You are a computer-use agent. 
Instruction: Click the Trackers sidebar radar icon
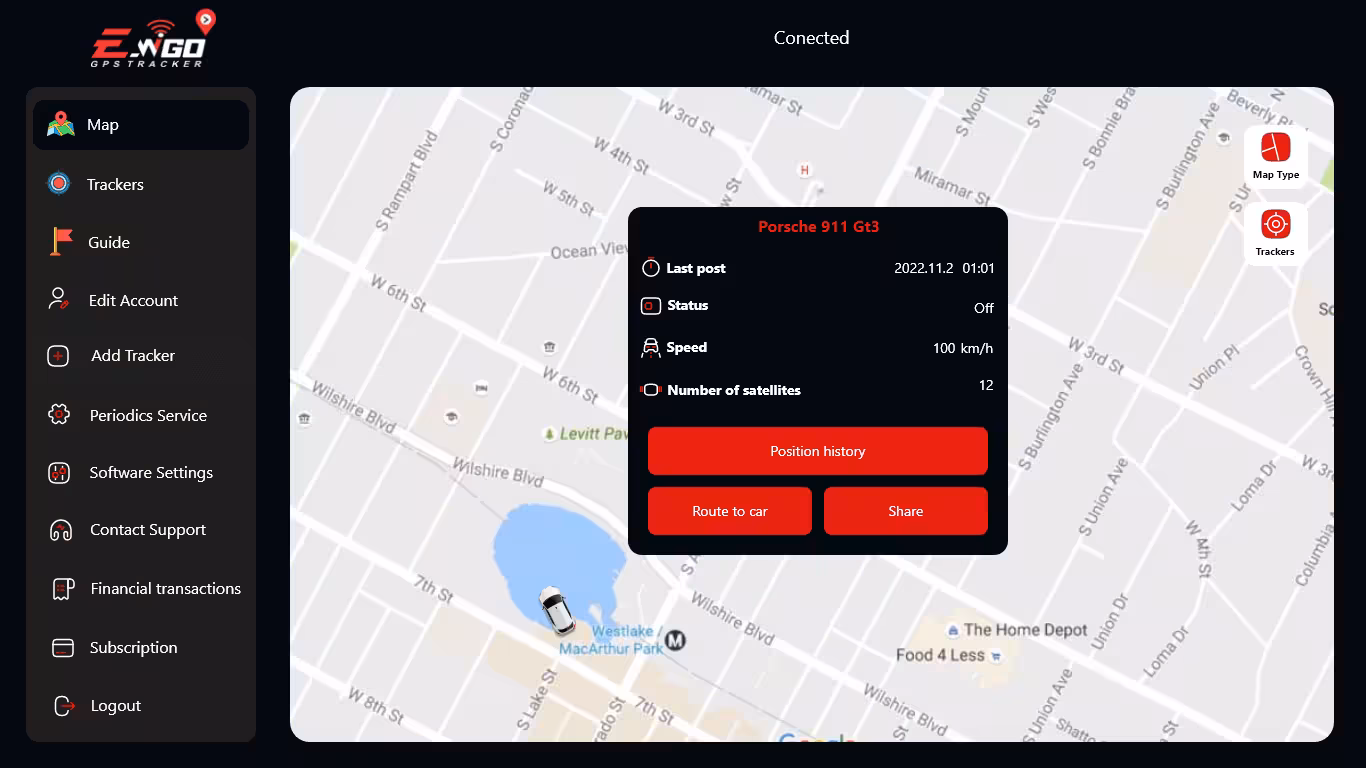coord(59,183)
